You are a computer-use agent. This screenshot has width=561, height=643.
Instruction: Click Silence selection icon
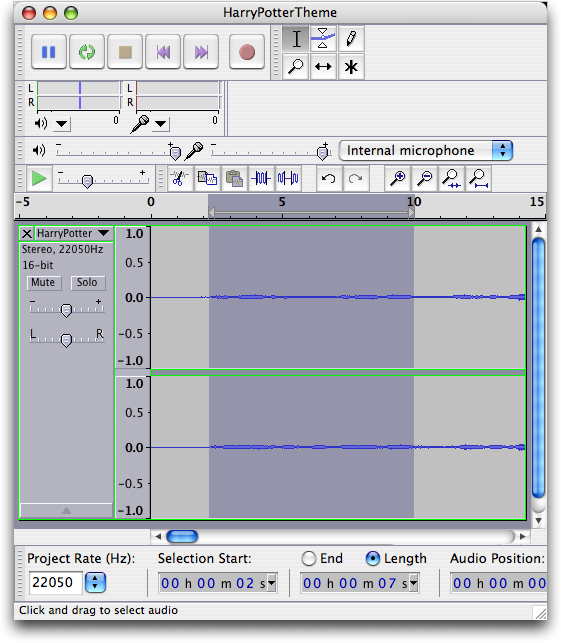(288, 178)
